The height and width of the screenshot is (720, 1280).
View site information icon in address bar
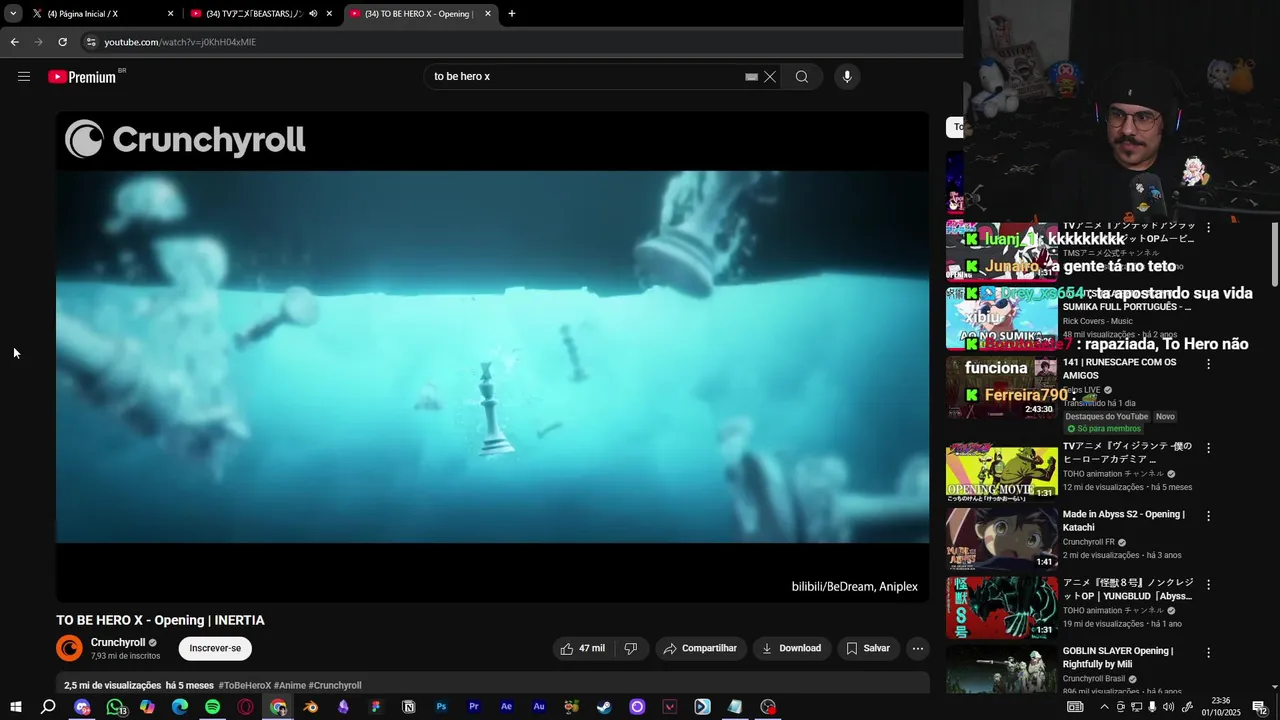coord(91,42)
